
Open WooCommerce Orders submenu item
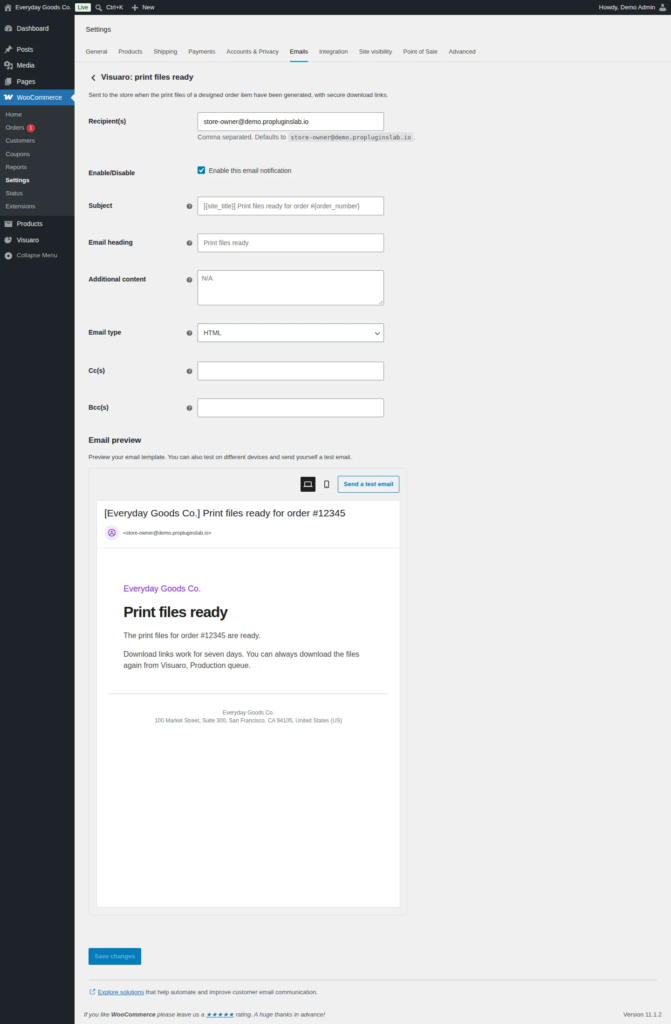pos(14,128)
